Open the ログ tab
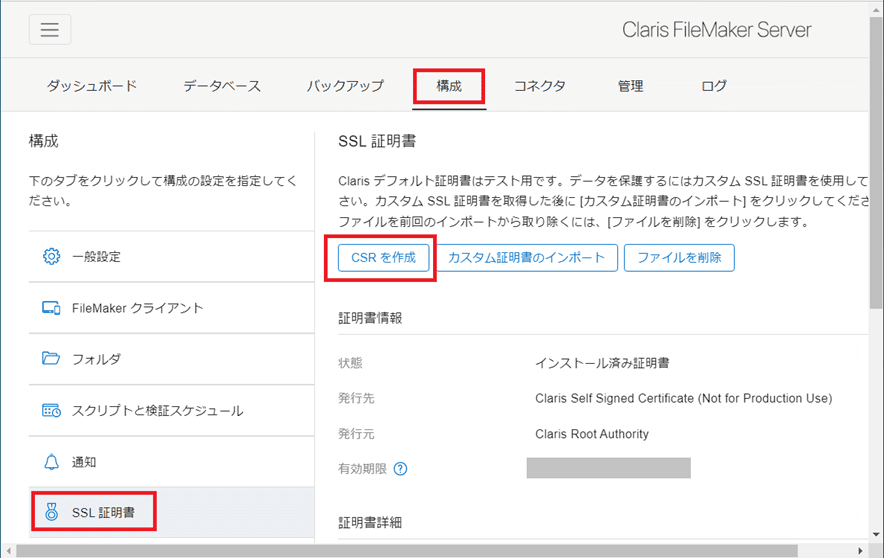884x558 pixels. point(714,86)
